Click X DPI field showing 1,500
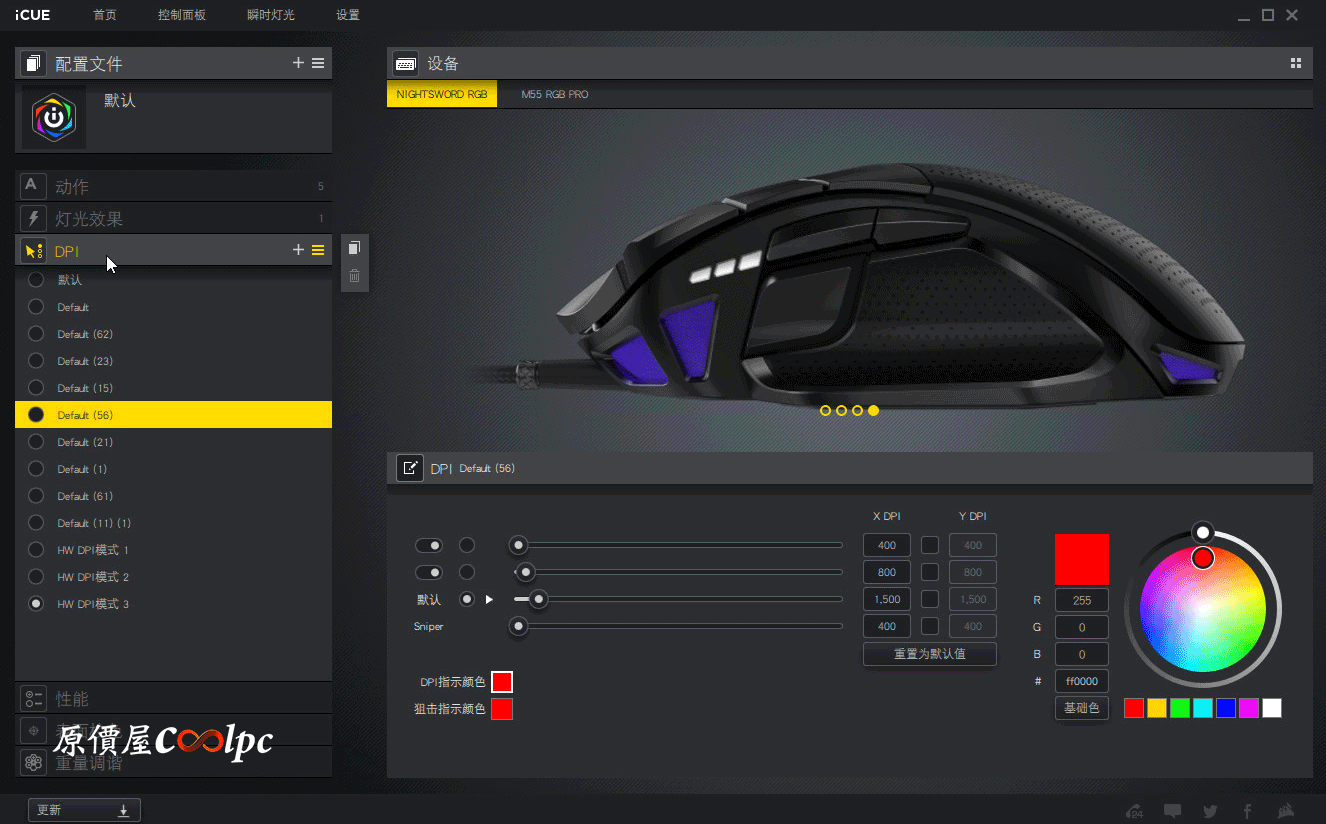 click(x=887, y=600)
